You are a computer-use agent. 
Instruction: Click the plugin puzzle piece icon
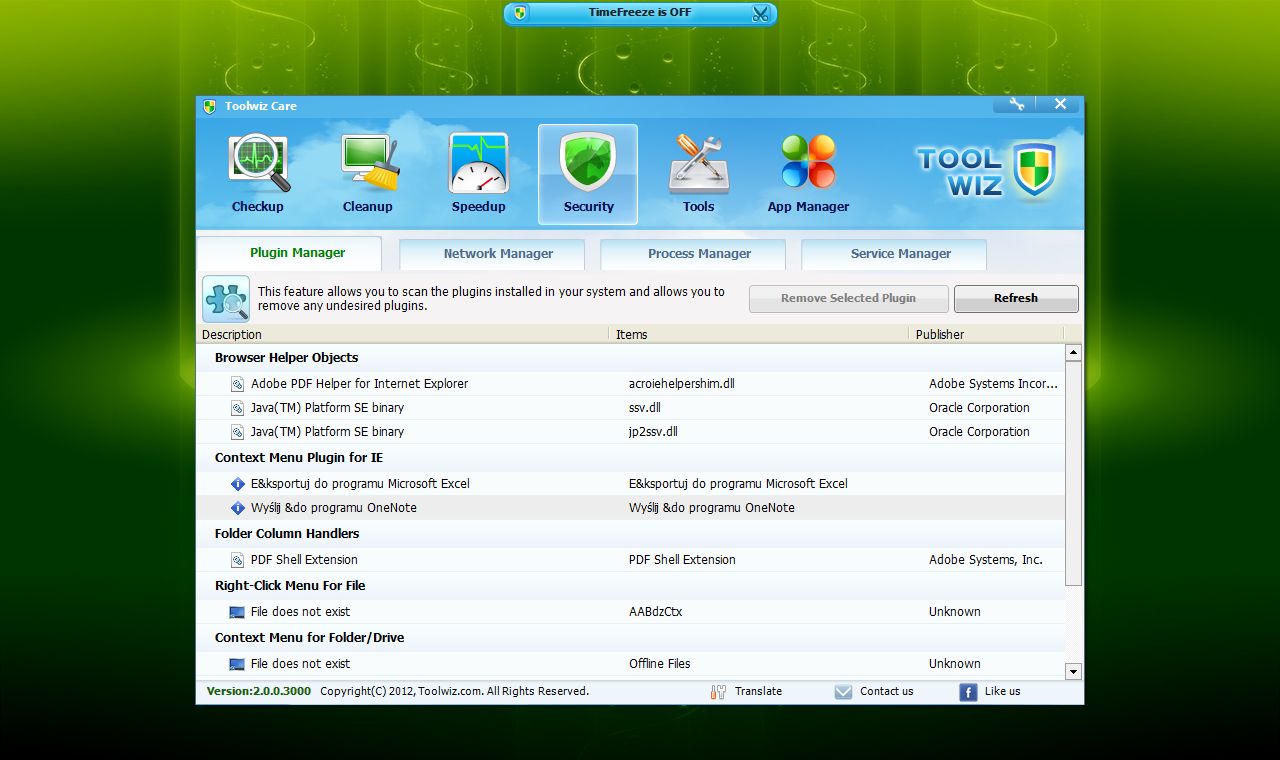(226, 299)
